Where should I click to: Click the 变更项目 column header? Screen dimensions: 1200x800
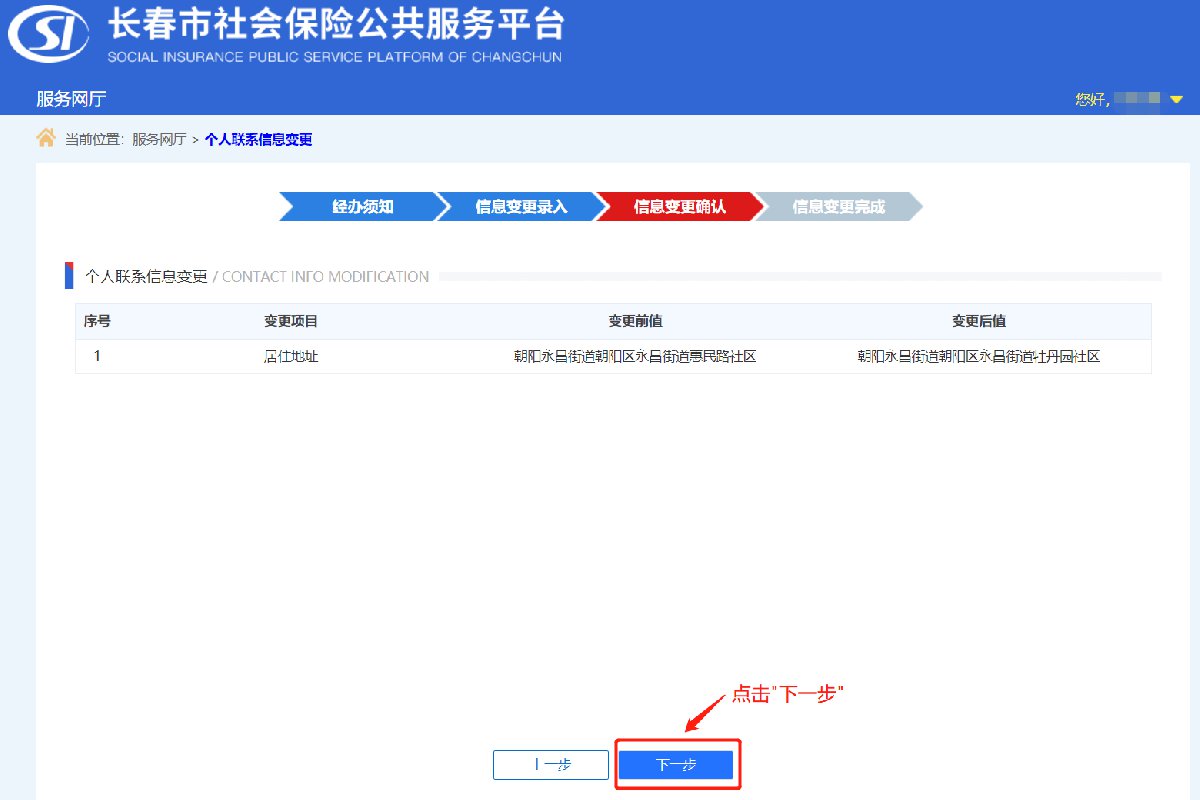291,321
